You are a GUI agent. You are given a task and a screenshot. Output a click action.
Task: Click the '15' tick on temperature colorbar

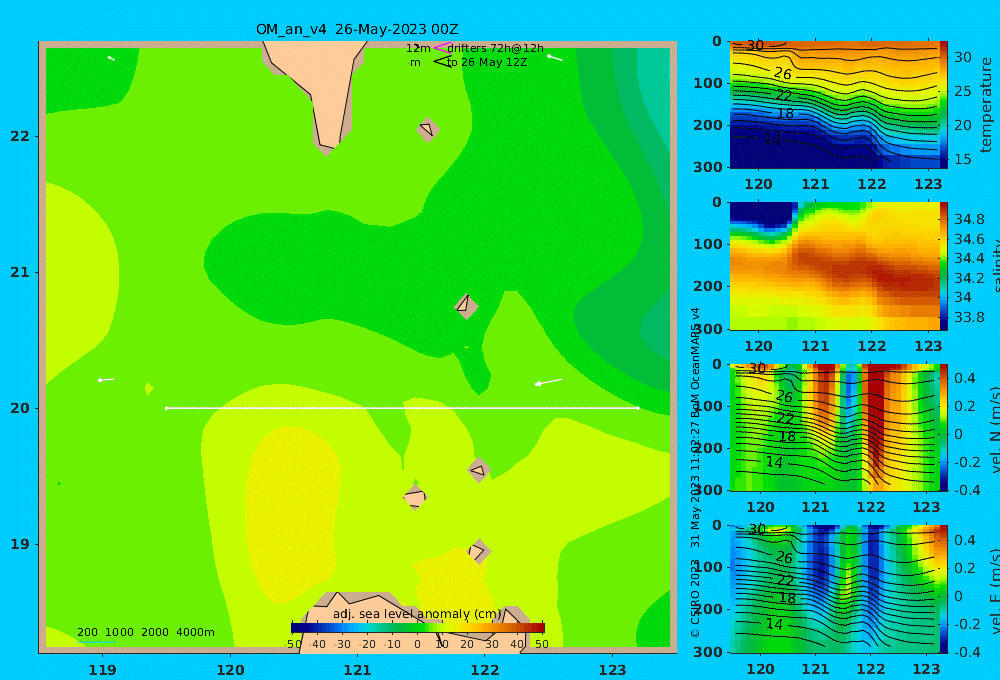coord(962,159)
